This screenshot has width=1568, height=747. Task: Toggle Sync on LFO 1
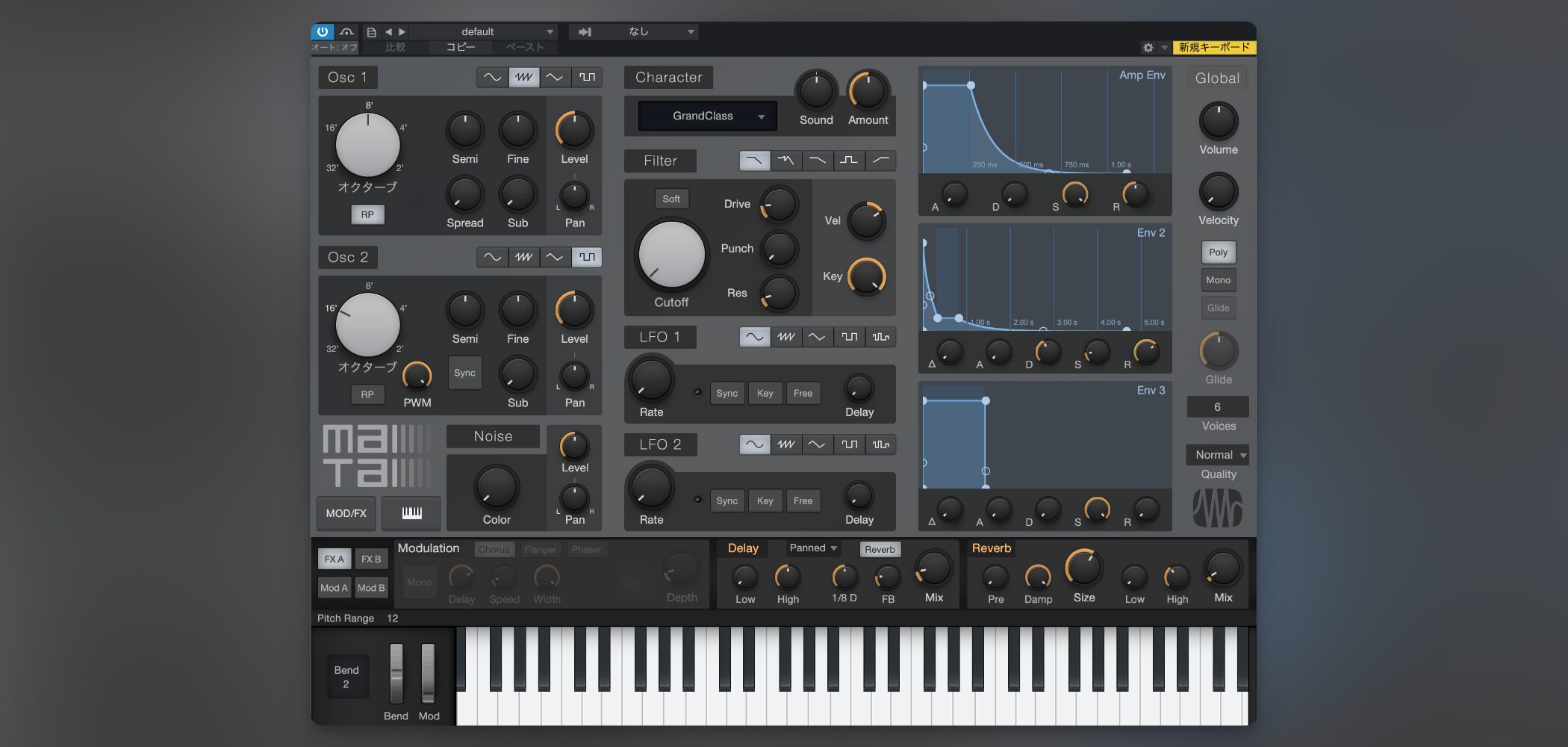coord(727,393)
